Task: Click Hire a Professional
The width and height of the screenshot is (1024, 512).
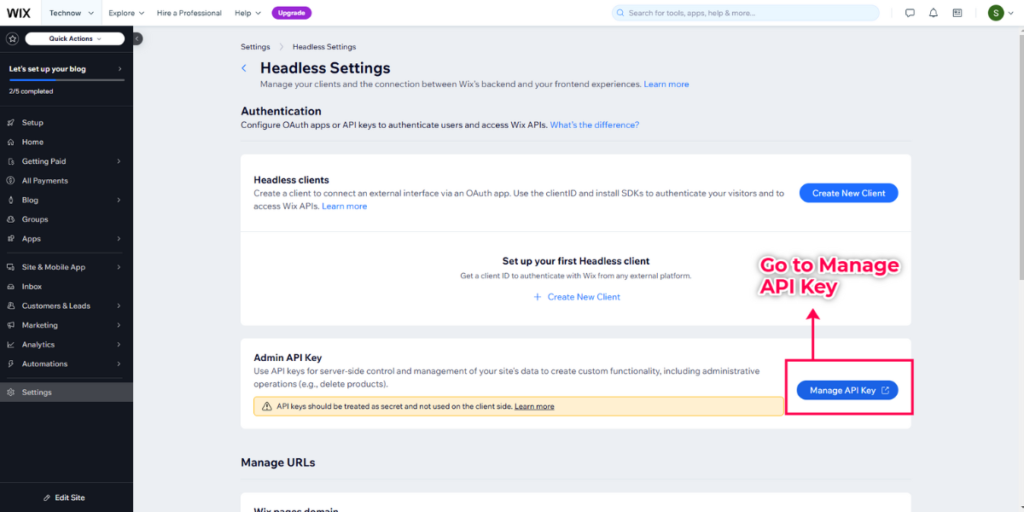Action: click(x=189, y=13)
